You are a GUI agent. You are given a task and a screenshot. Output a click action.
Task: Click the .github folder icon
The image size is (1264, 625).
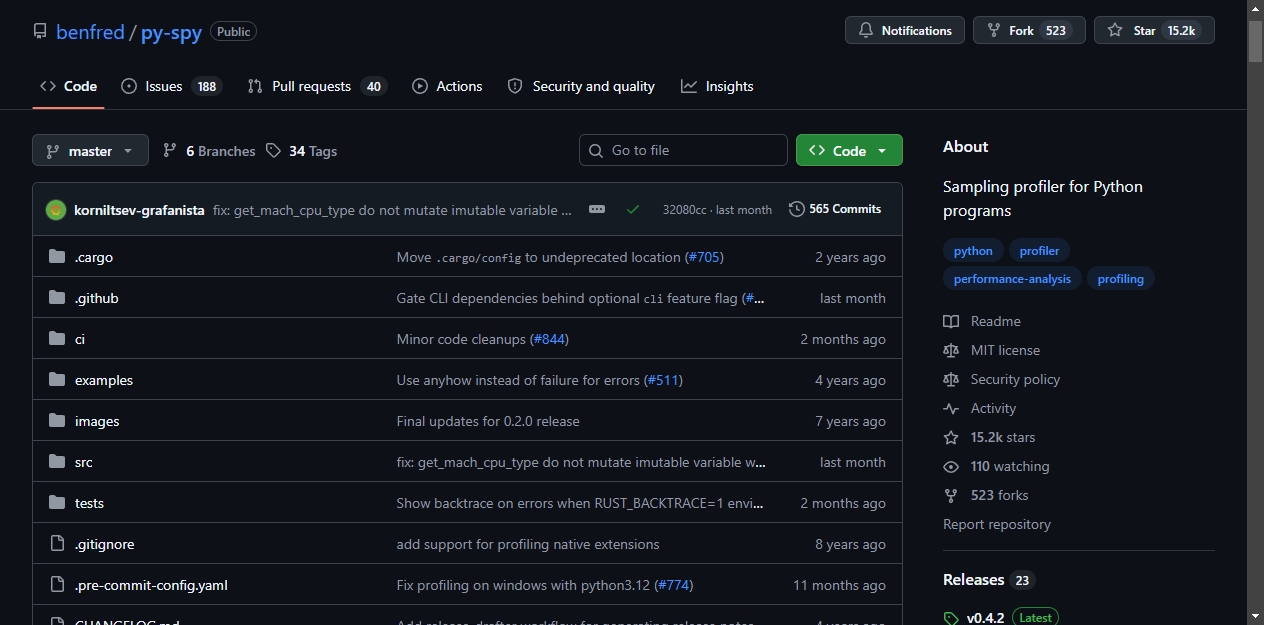(x=57, y=298)
